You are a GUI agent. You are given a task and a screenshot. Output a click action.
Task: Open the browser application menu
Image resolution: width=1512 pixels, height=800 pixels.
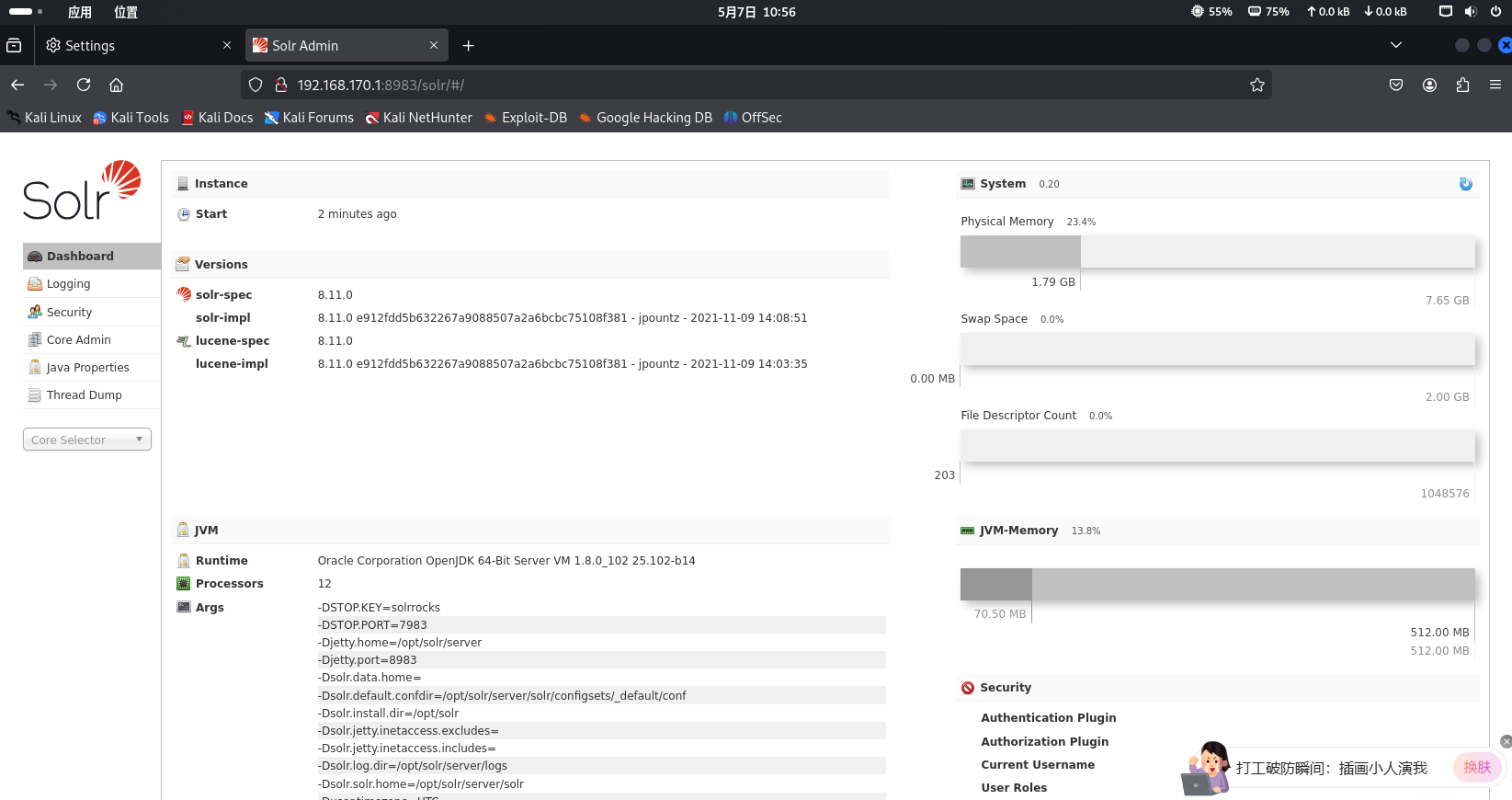(x=1495, y=85)
